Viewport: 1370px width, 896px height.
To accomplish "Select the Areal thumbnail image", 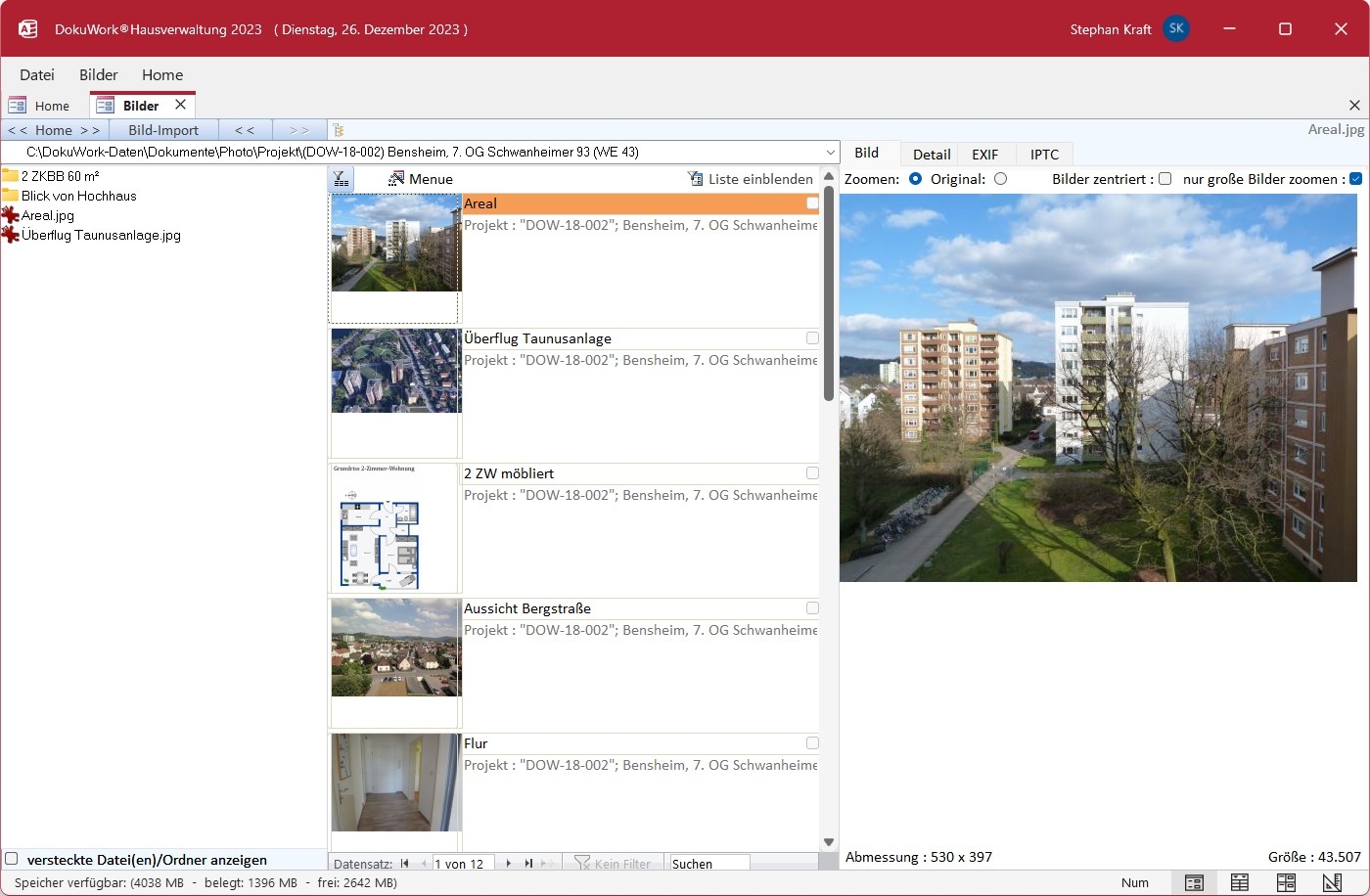I will tap(395, 243).
